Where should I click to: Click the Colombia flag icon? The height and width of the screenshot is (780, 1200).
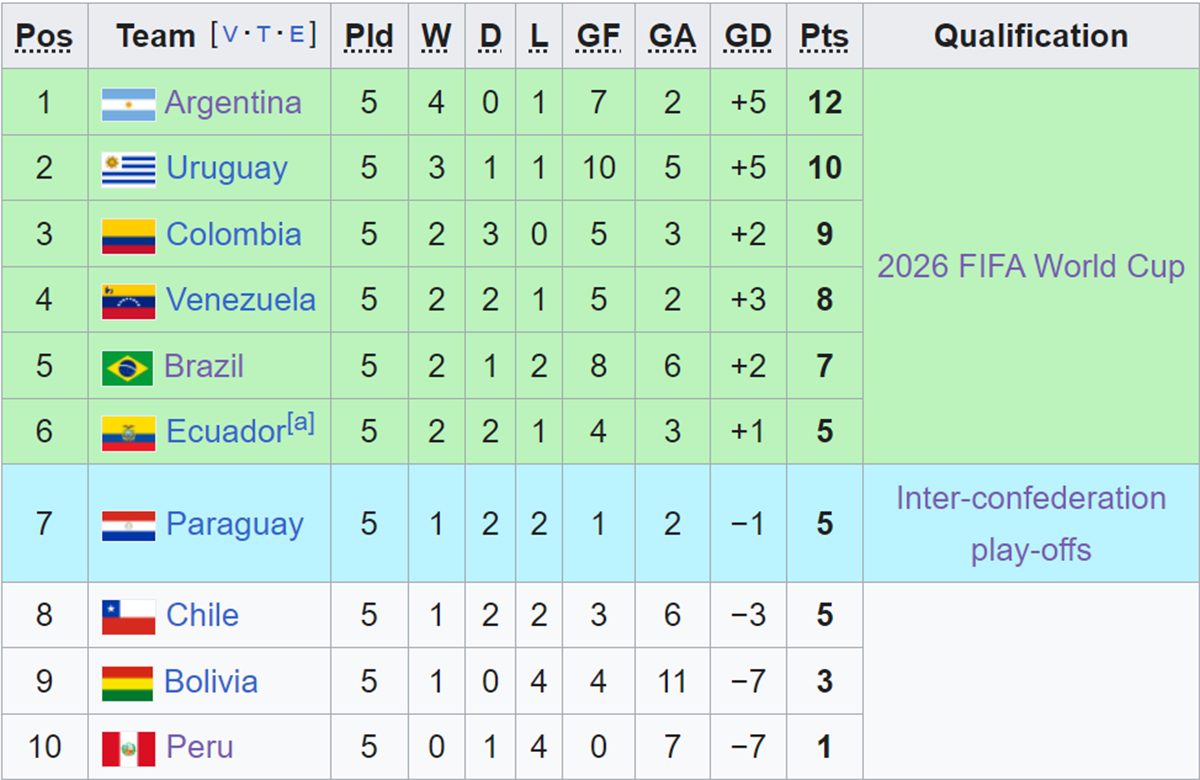point(128,236)
